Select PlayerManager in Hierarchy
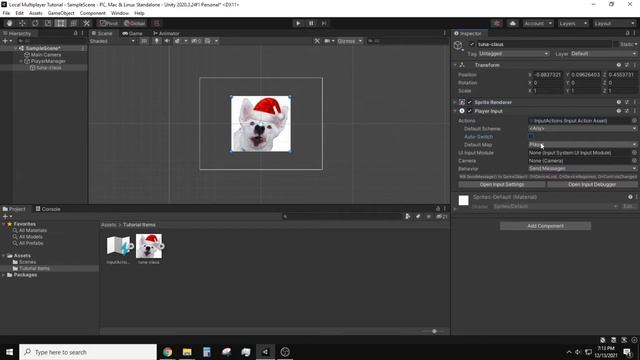The image size is (640, 360). tap(48, 61)
